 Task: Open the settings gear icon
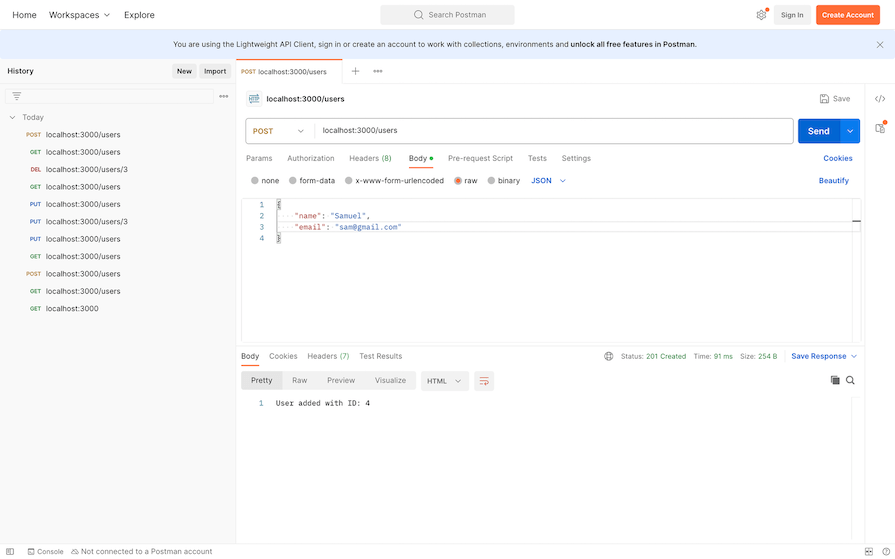click(761, 15)
